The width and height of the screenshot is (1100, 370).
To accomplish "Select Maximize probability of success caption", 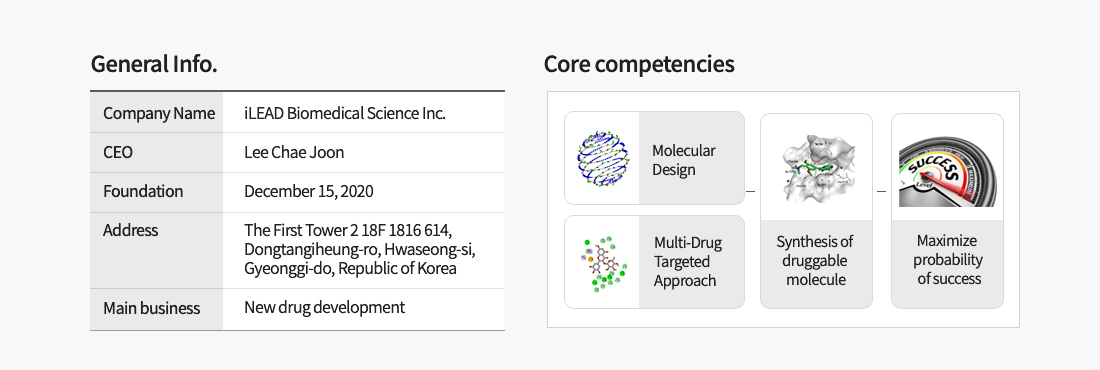I will tap(947, 260).
